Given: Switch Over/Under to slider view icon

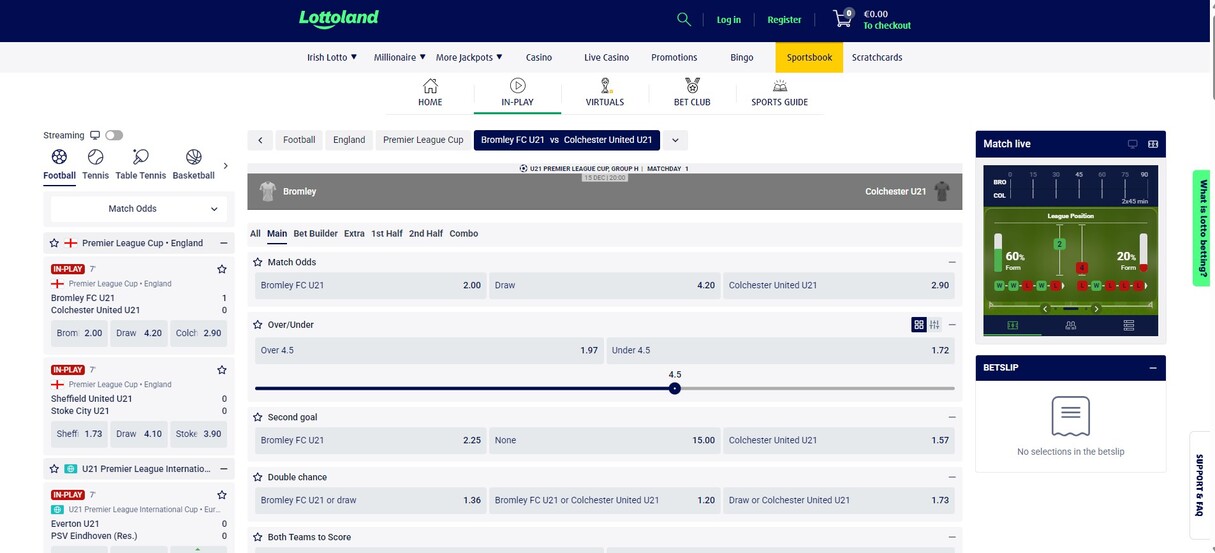Looking at the screenshot, I should [x=935, y=325].
